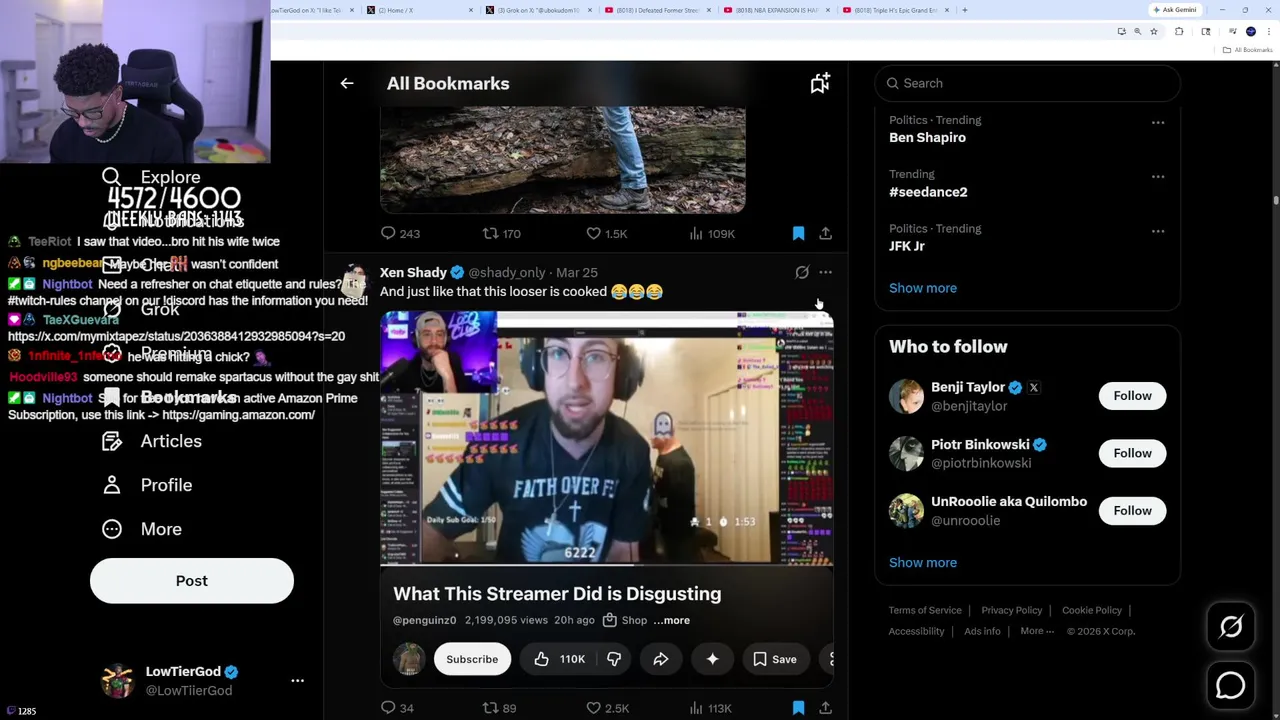
Task: Open the Ben Shapiro trending topic
Action: (x=927, y=138)
